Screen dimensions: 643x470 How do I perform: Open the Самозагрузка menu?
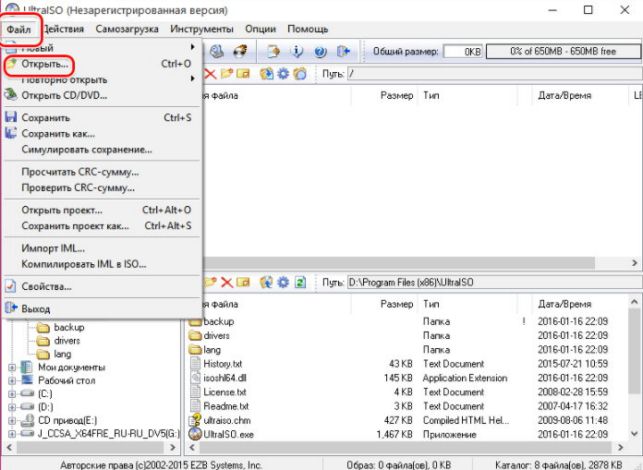127,29
